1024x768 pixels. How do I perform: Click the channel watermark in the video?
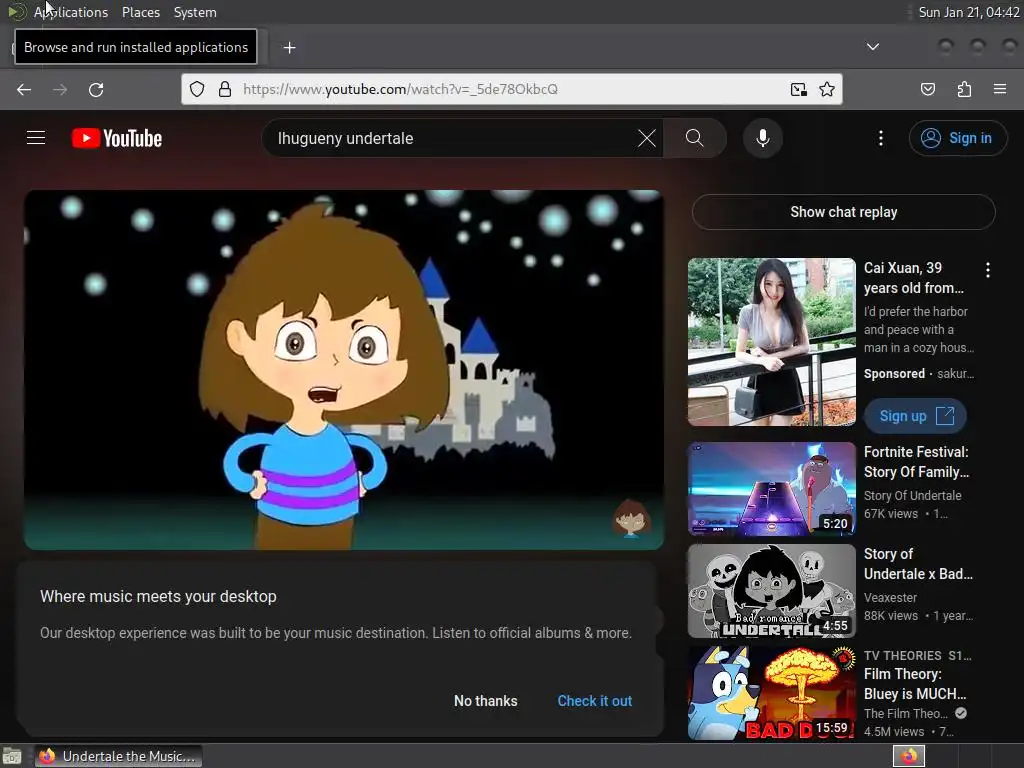click(631, 517)
